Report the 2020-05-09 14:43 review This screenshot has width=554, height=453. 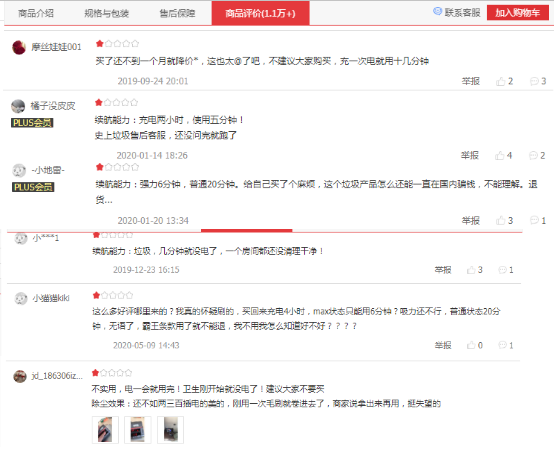[x=443, y=345]
